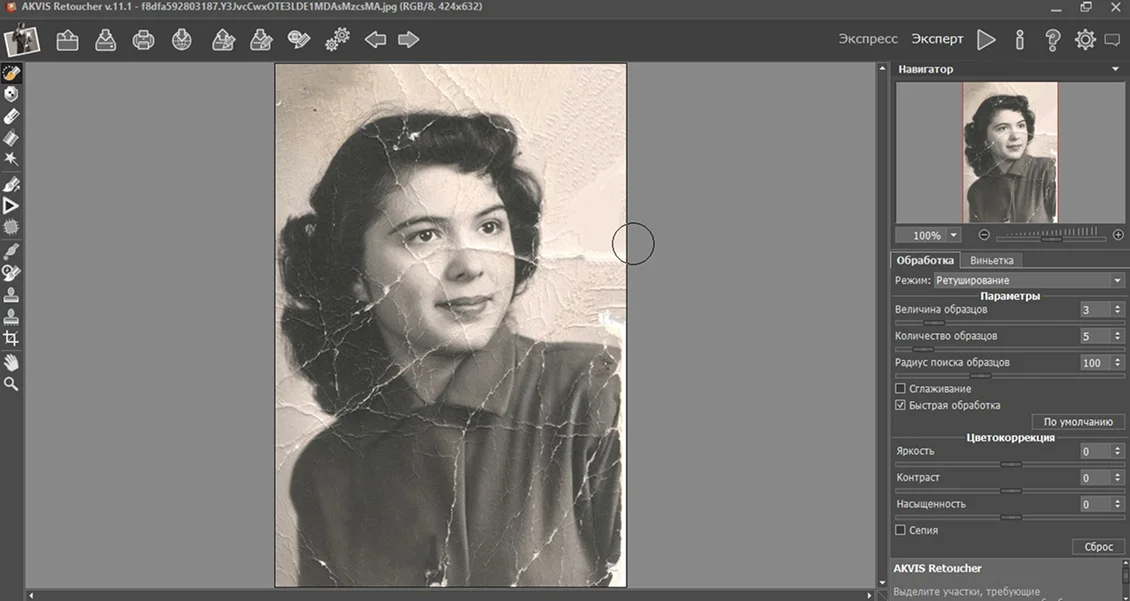
Task: Enable the Сглаживание checkbox
Action: [x=900, y=388]
